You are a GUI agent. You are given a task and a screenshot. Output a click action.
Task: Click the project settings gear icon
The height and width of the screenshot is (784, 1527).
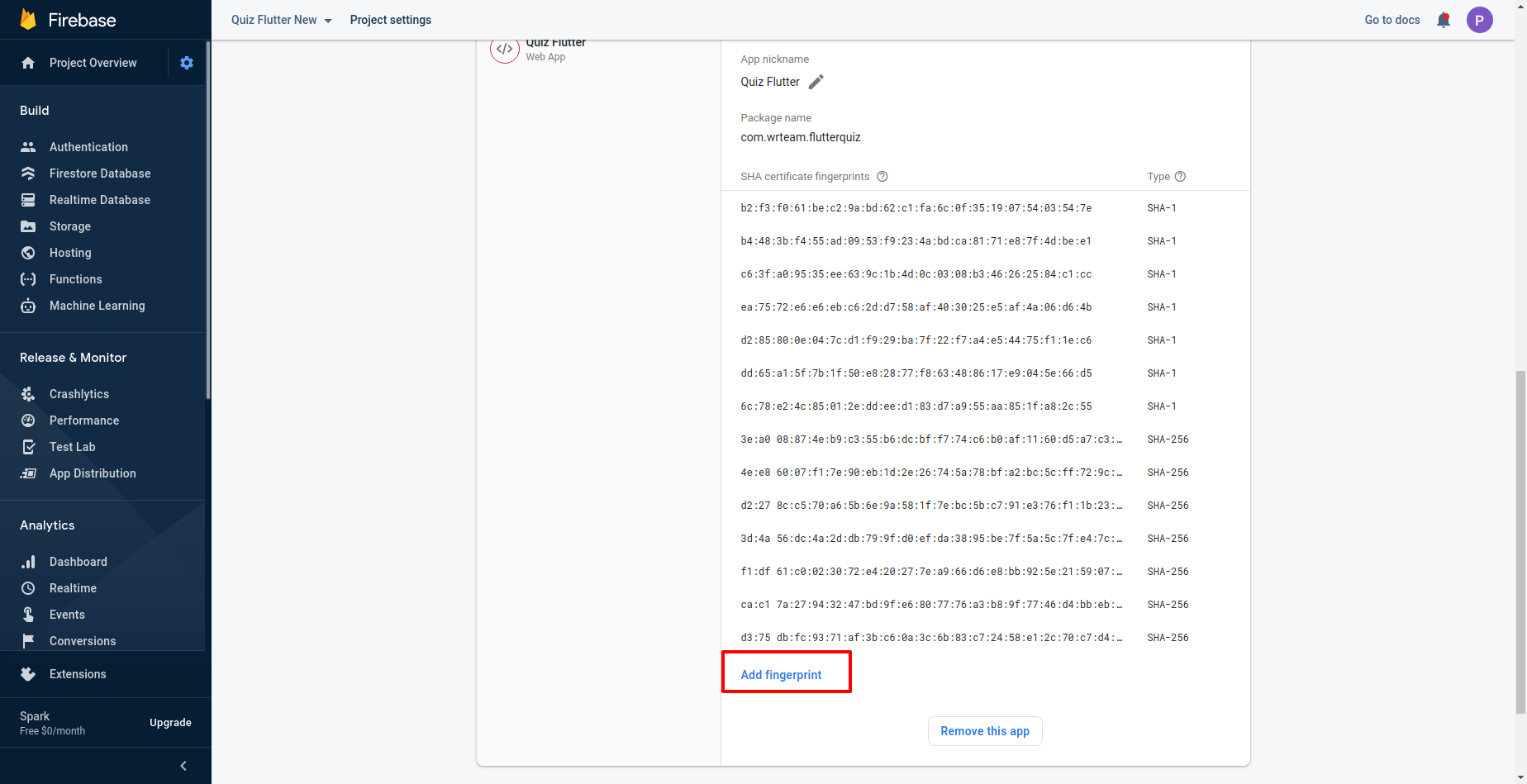(187, 63)
